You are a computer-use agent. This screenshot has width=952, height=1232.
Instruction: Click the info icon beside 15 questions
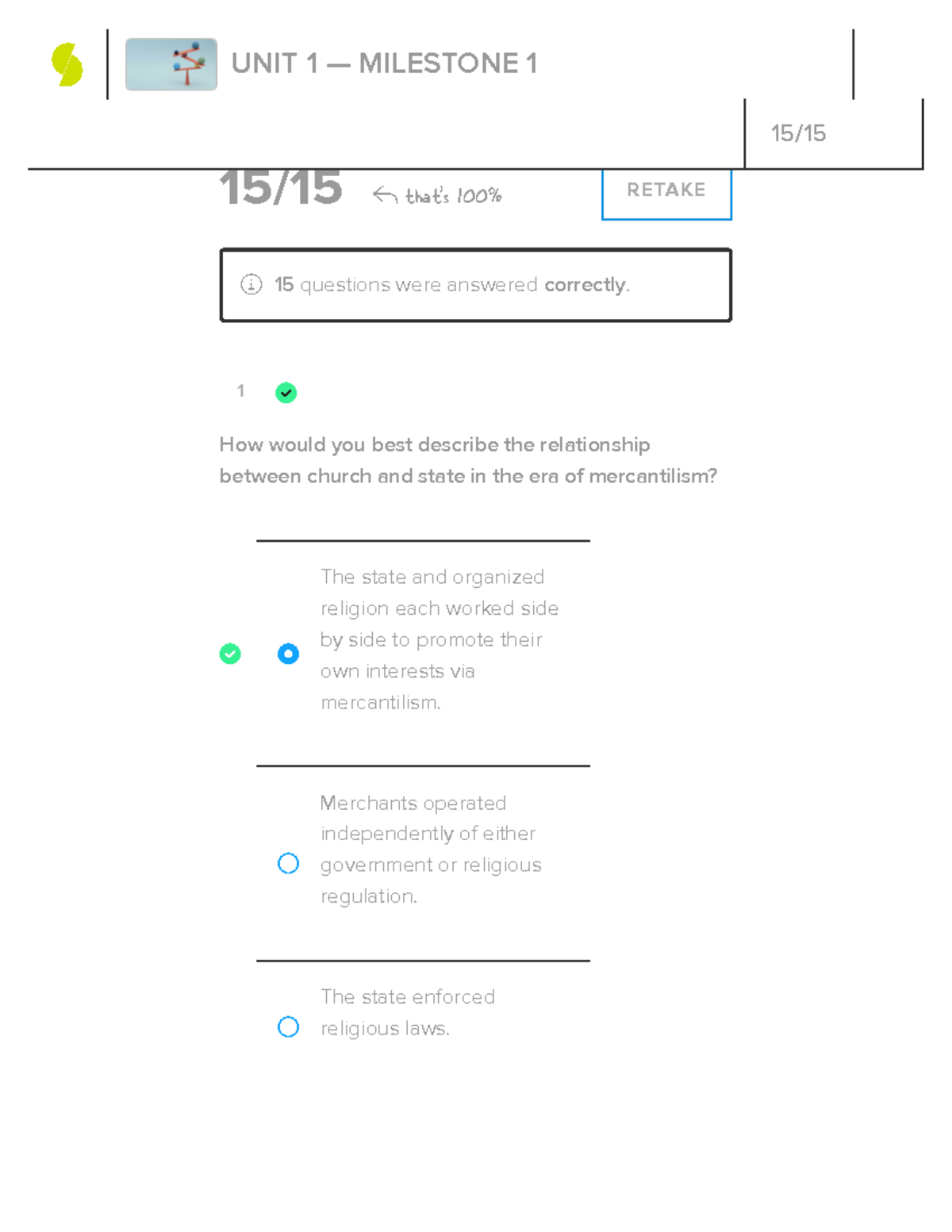[251, 284]
